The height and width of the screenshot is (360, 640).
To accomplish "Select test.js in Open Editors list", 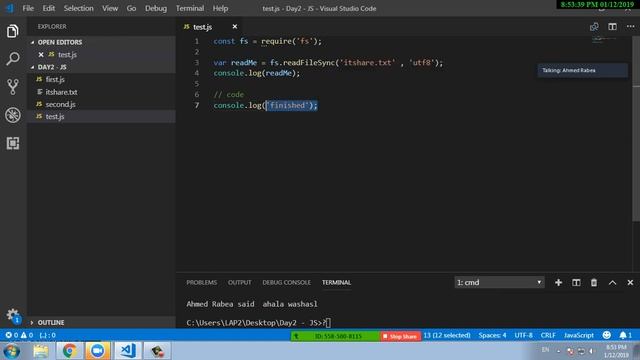I will pyautogui.click(x=101, y=54).
